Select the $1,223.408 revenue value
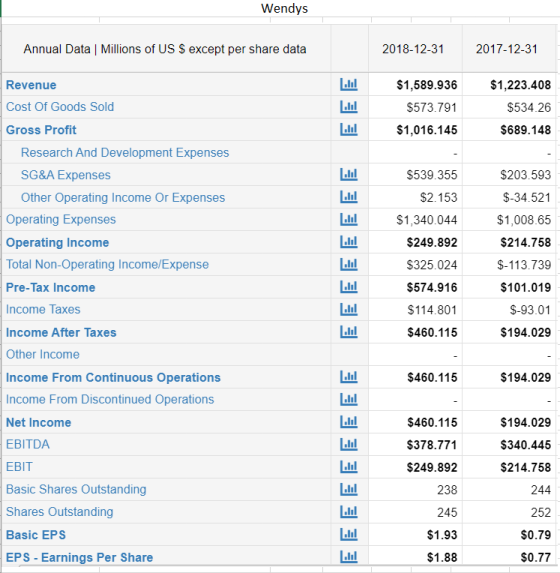Image resolution: width=560 pixels, height=573 pixels. 521,85
